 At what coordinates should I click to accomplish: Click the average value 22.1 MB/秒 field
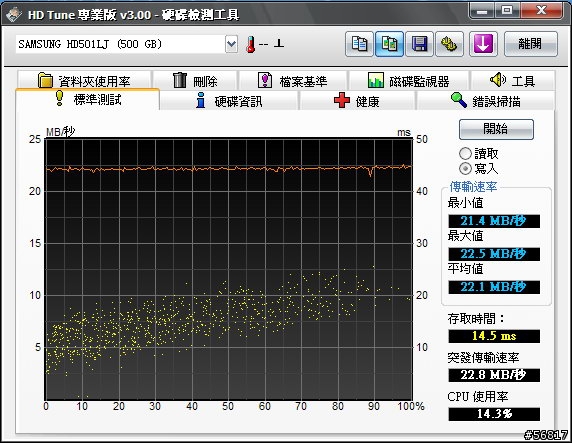point(494,287)
